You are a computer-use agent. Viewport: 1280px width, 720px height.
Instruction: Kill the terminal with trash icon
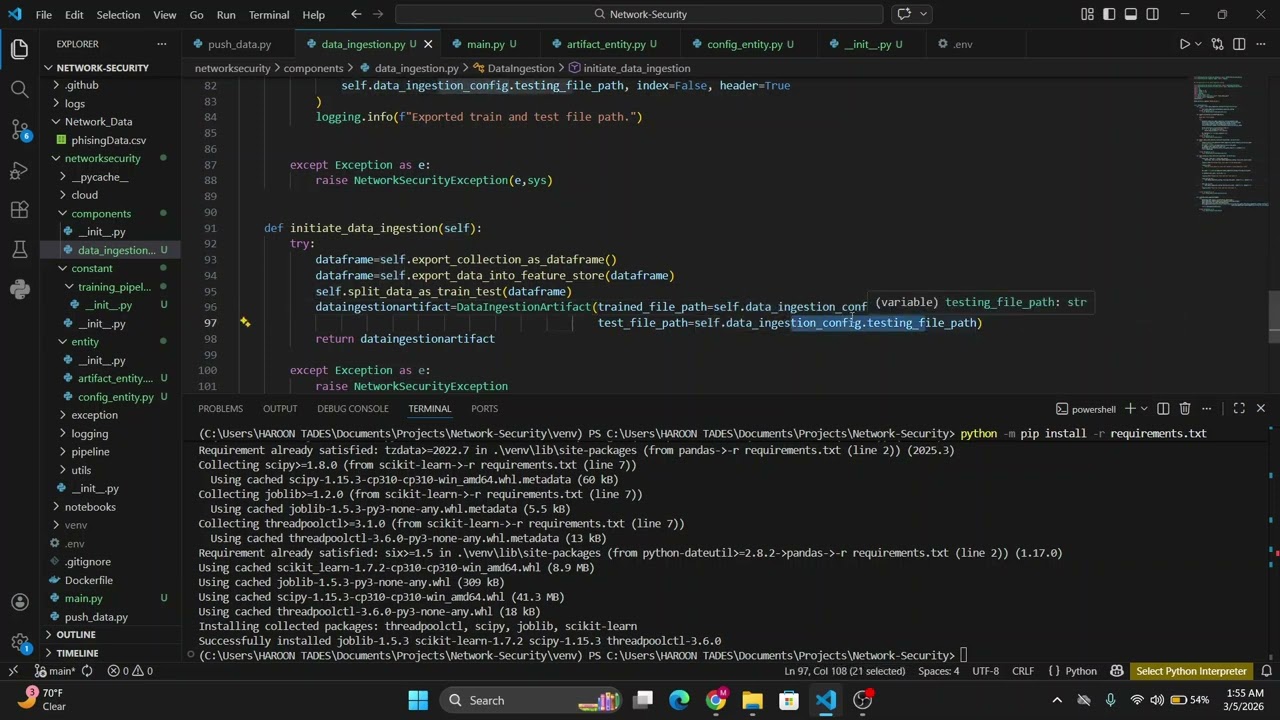(1185, 408)
